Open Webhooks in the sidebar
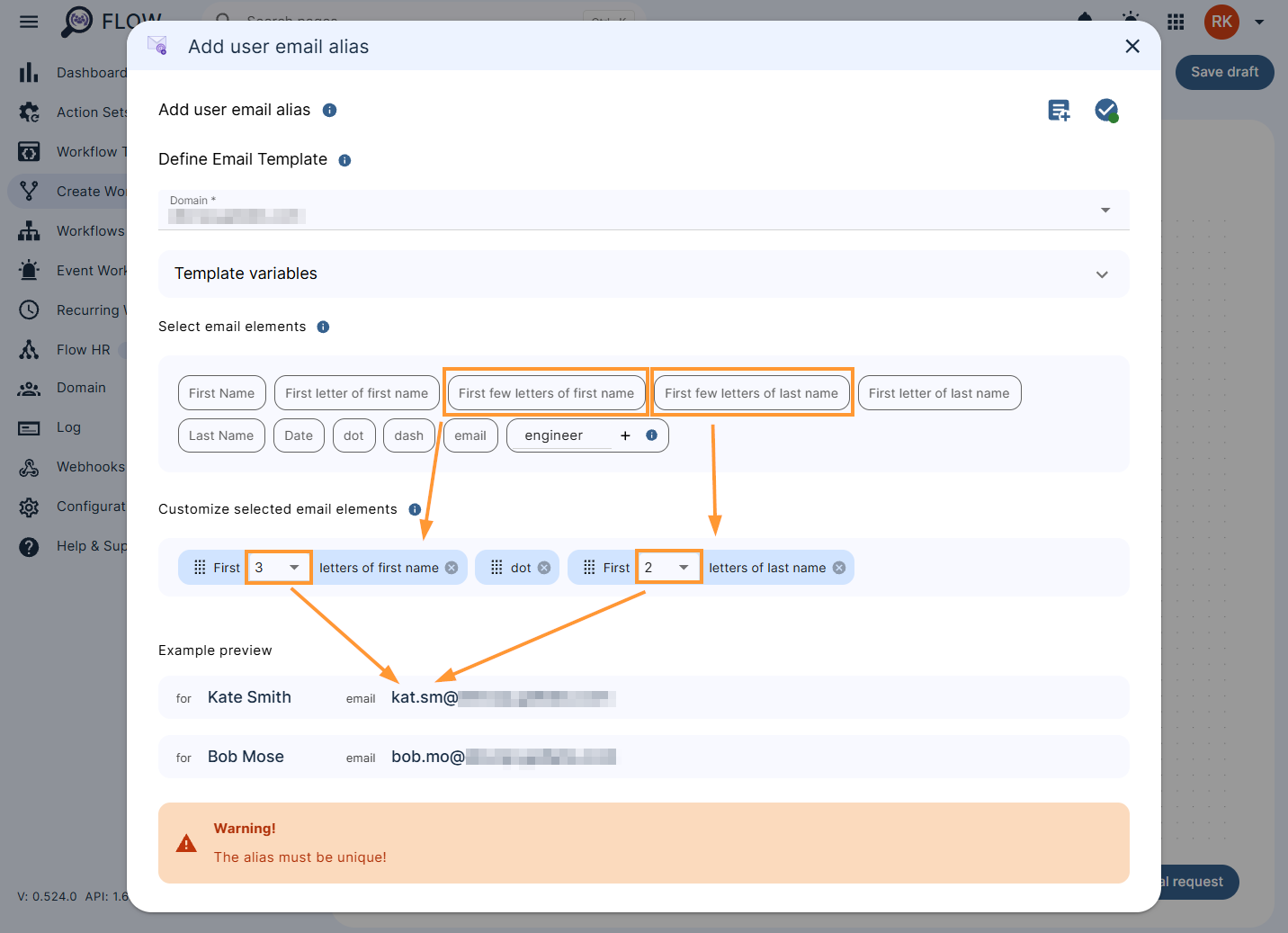Image resolution: width=1288 pixels, height=933 pixels. (90, 467)
